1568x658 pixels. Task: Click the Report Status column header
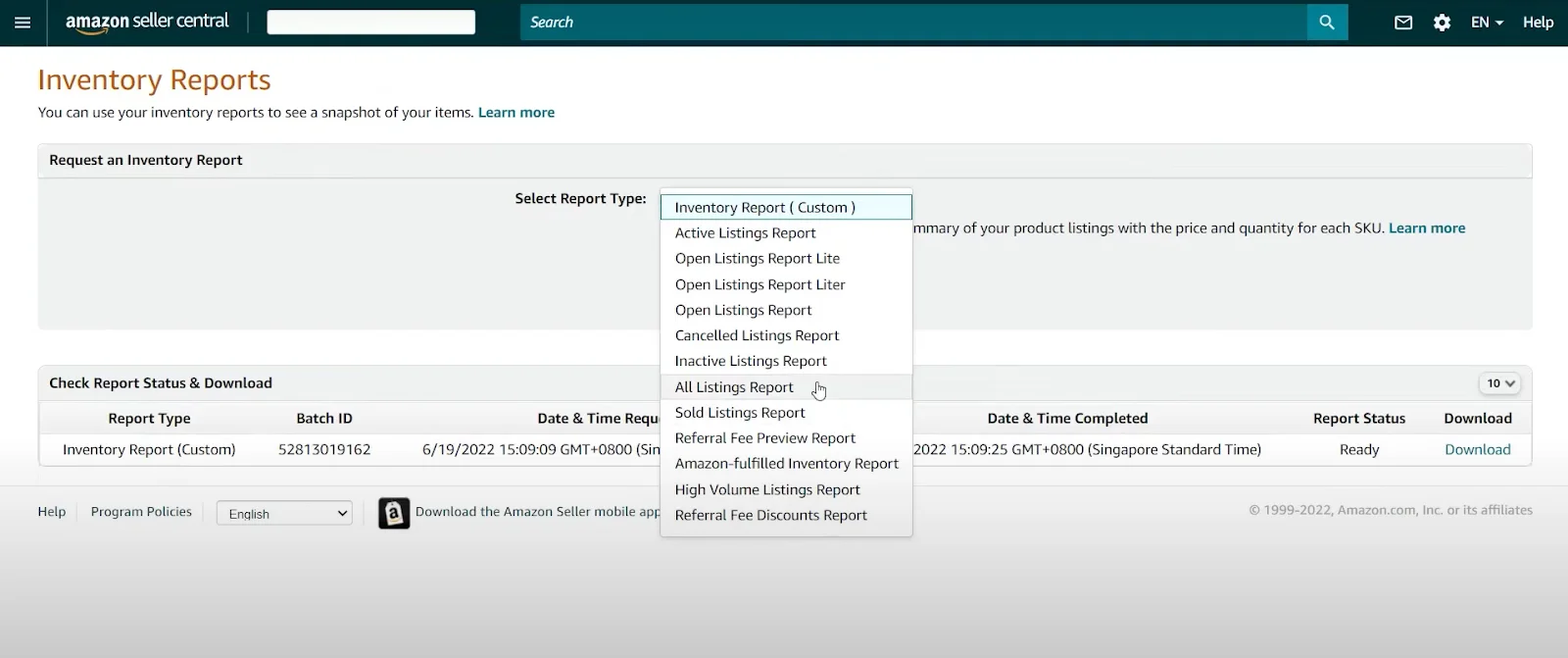(x=1359, y=419)
